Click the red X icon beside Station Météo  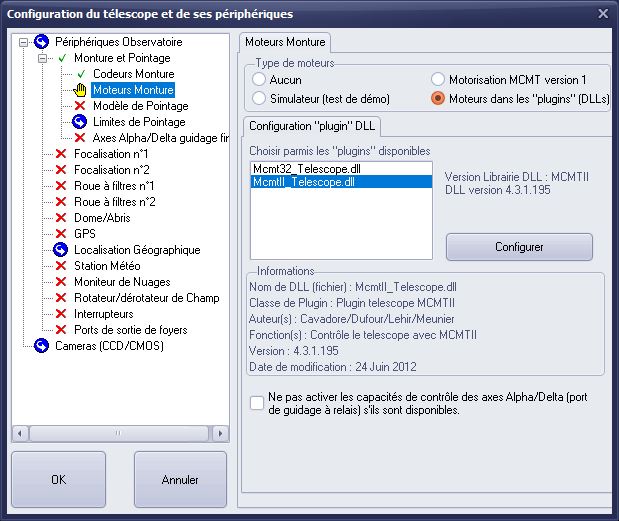coord(62,266)
